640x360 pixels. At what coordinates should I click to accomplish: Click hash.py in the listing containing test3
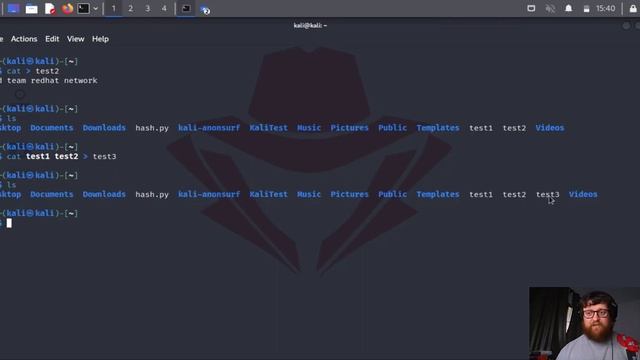(x=152, y=194)
